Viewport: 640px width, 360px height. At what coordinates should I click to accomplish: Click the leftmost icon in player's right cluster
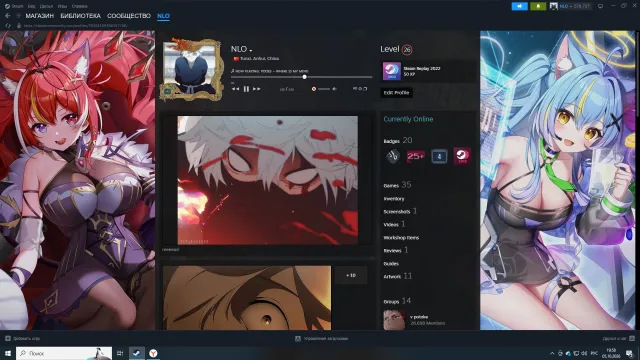tap(355, 89)
